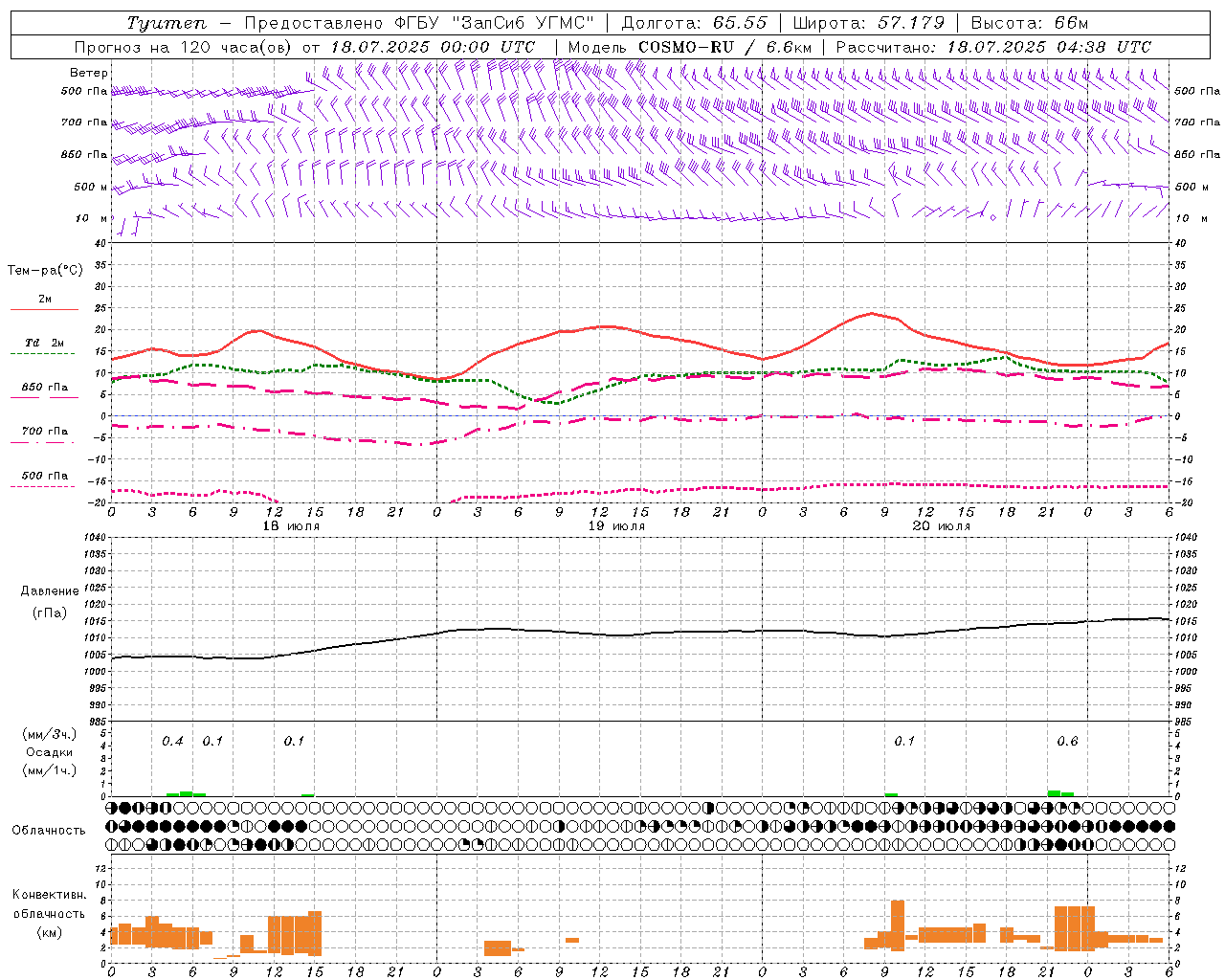This screenshot has width=1225, height=980.
Task: Click the "20 июля" date label
Action: 941,526
